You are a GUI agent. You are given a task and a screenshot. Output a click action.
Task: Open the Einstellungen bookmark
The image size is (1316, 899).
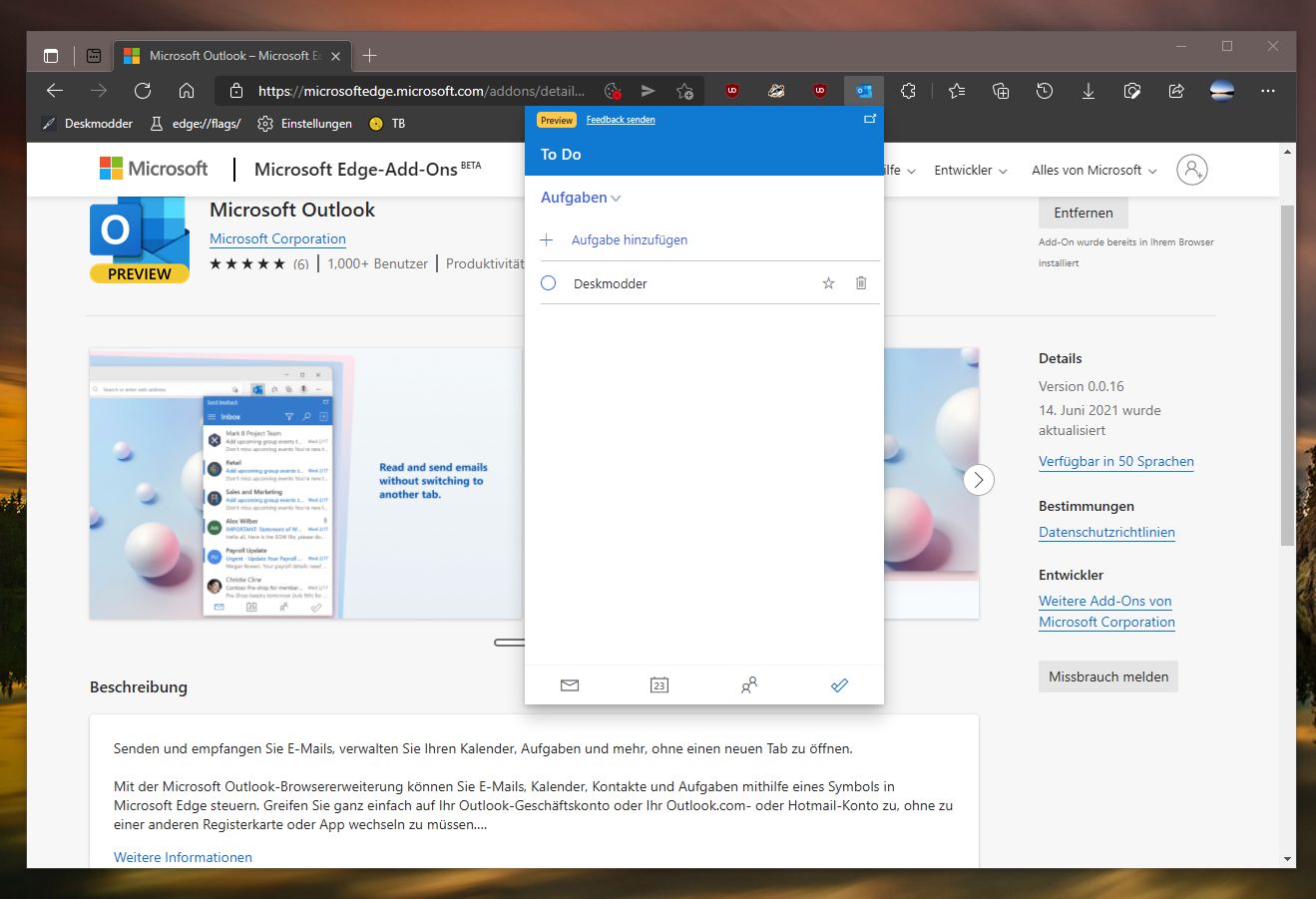[x=305, y=124]
